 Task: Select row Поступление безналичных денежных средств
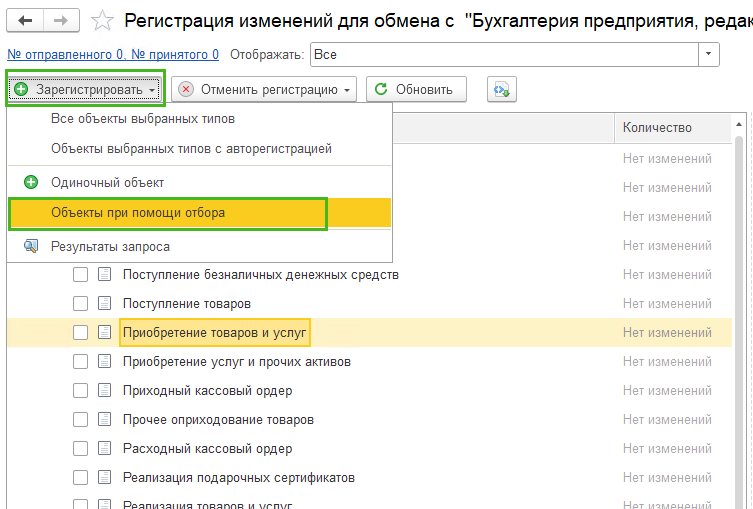(370, 275)
